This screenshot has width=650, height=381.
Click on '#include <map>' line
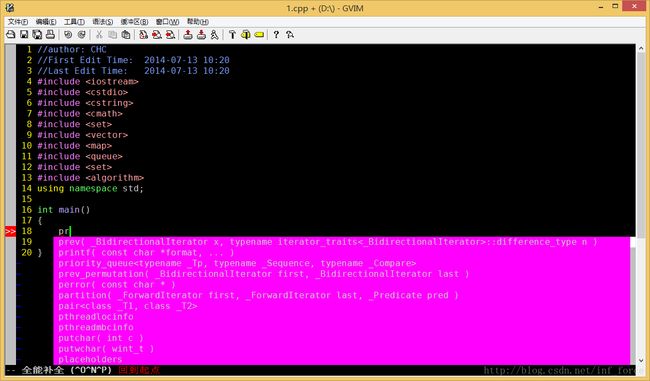[75, 146]
